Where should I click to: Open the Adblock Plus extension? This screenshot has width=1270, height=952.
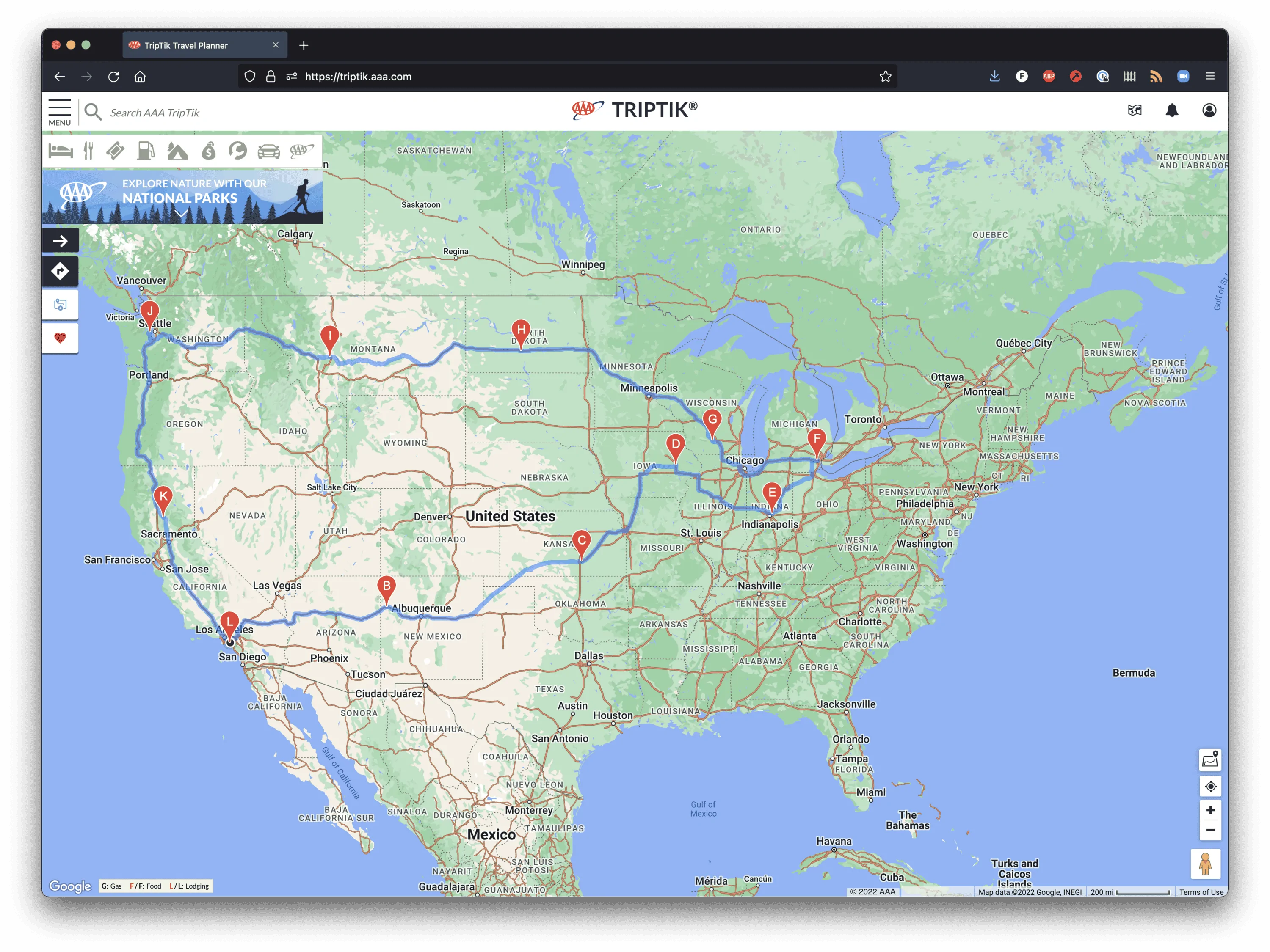click(1048, 76)
